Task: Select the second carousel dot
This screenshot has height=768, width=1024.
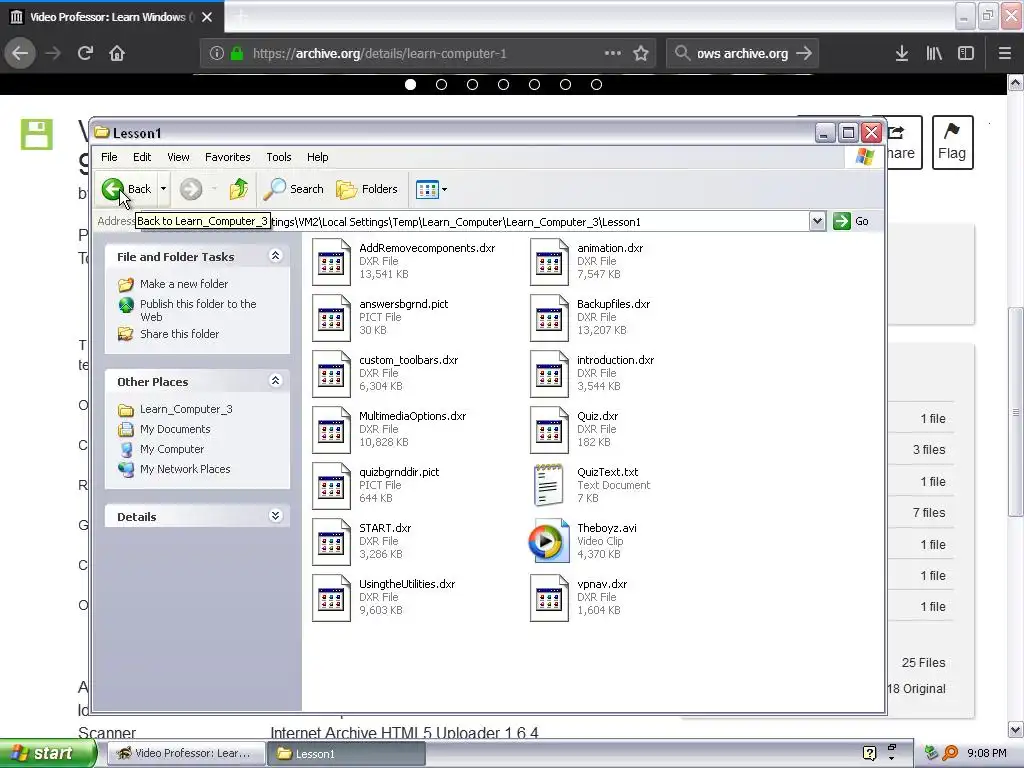Action: pyautogui.click(x=441, y=84)
